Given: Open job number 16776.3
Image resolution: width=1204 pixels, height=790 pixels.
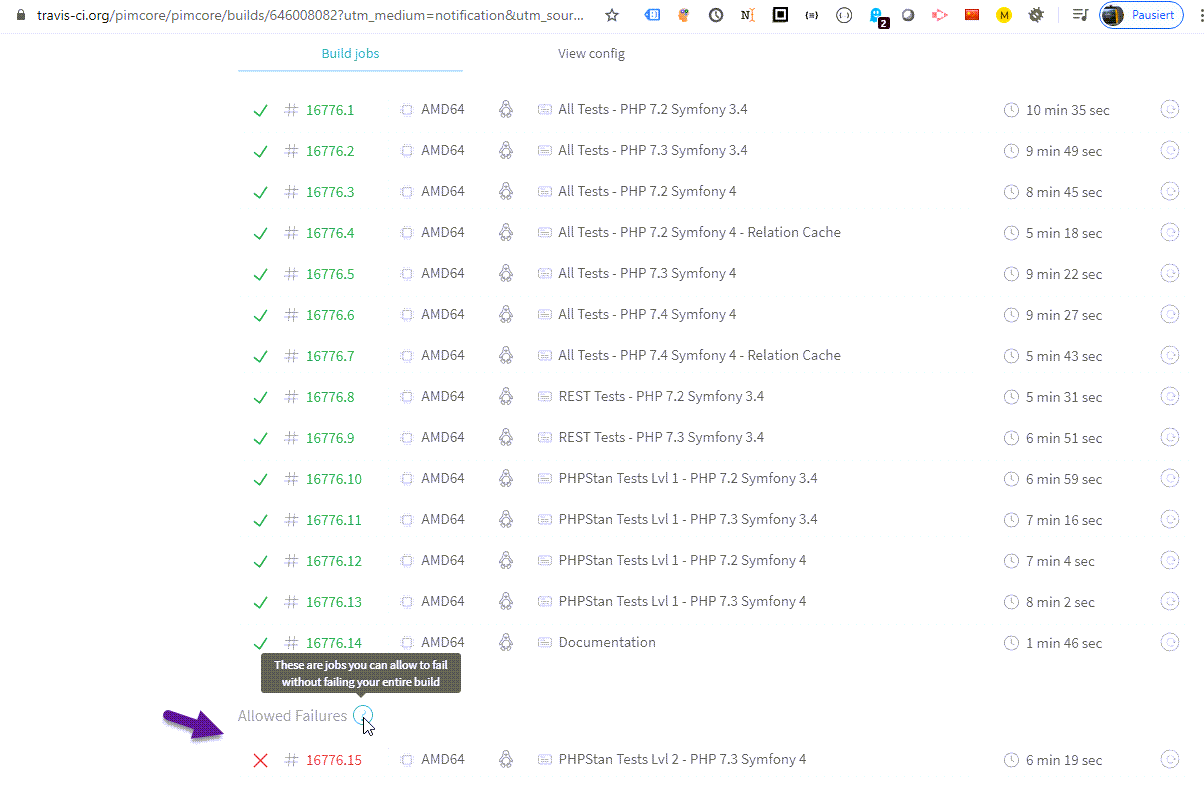Looking at the screenshot, I should (330, 192).
